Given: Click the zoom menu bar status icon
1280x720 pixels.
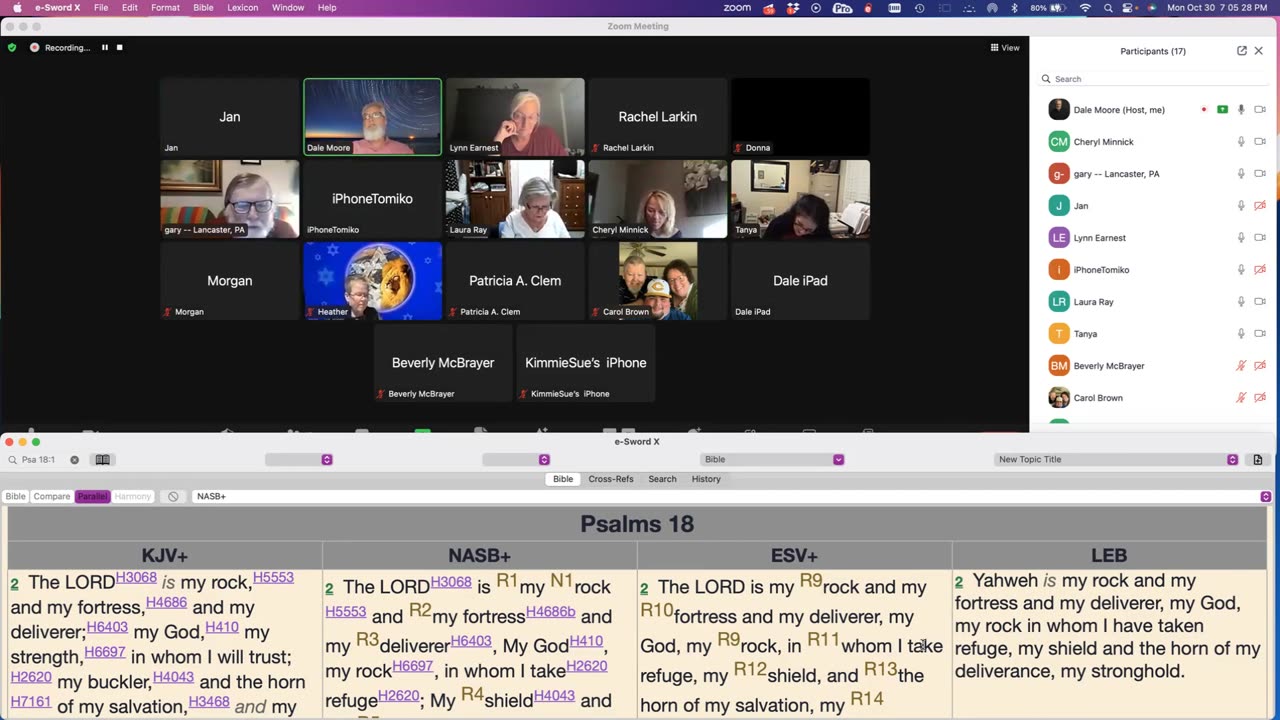Looking at the screenshot, I should tap(737, 7).
